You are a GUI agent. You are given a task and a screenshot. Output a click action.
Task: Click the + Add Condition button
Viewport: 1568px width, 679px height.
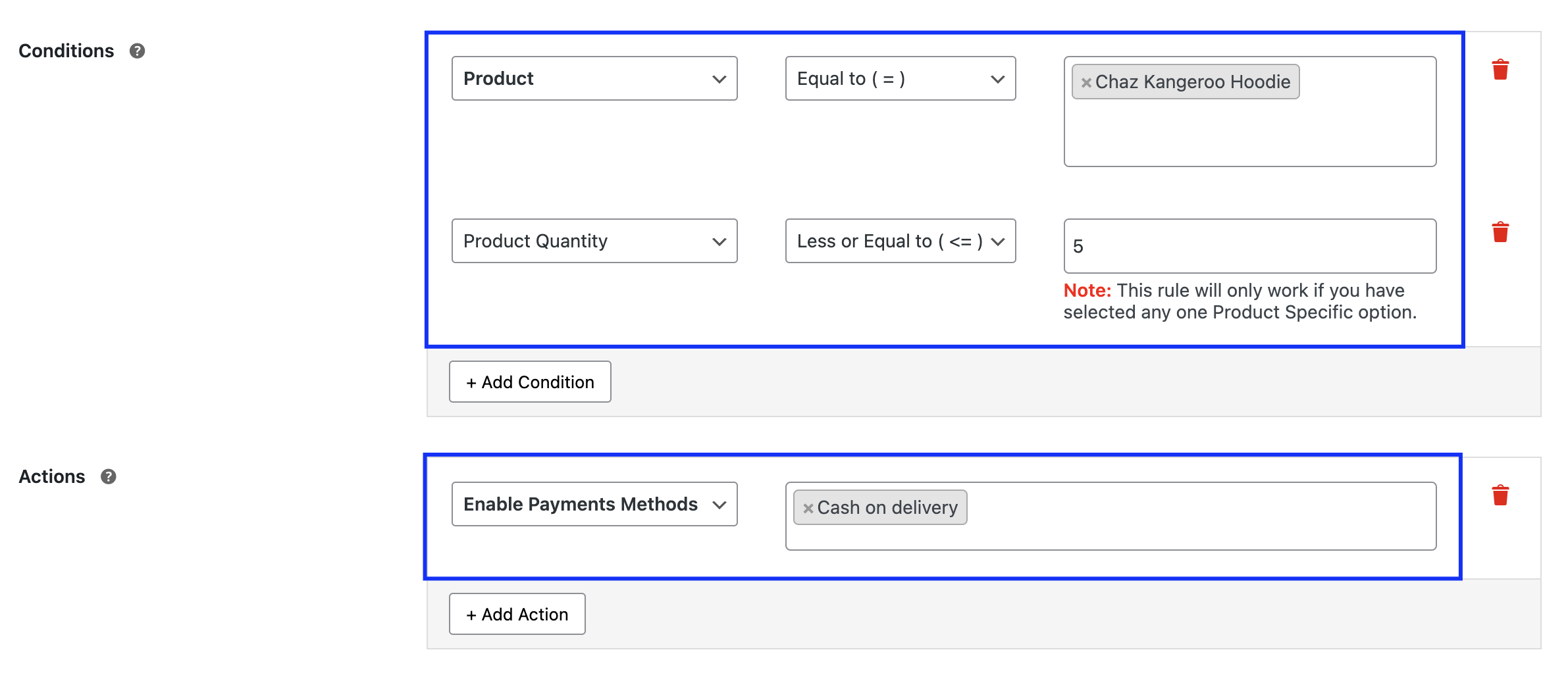point(530,382)
